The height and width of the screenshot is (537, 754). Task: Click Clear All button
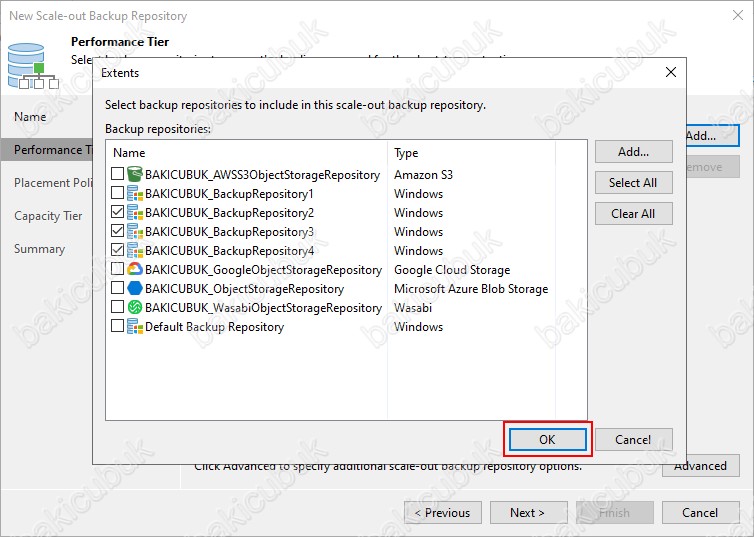(633, 213)
